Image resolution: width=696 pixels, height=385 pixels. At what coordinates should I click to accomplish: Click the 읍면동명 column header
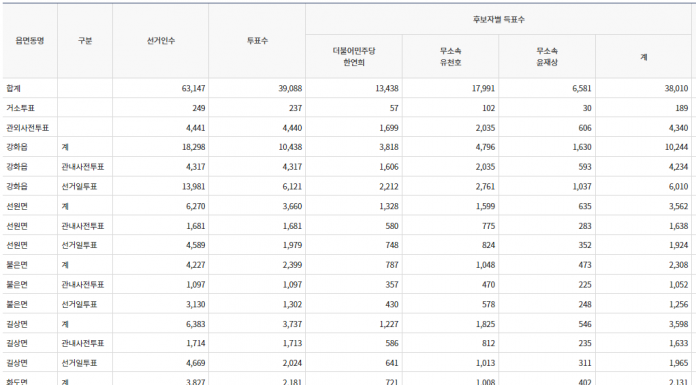point(30,41)
